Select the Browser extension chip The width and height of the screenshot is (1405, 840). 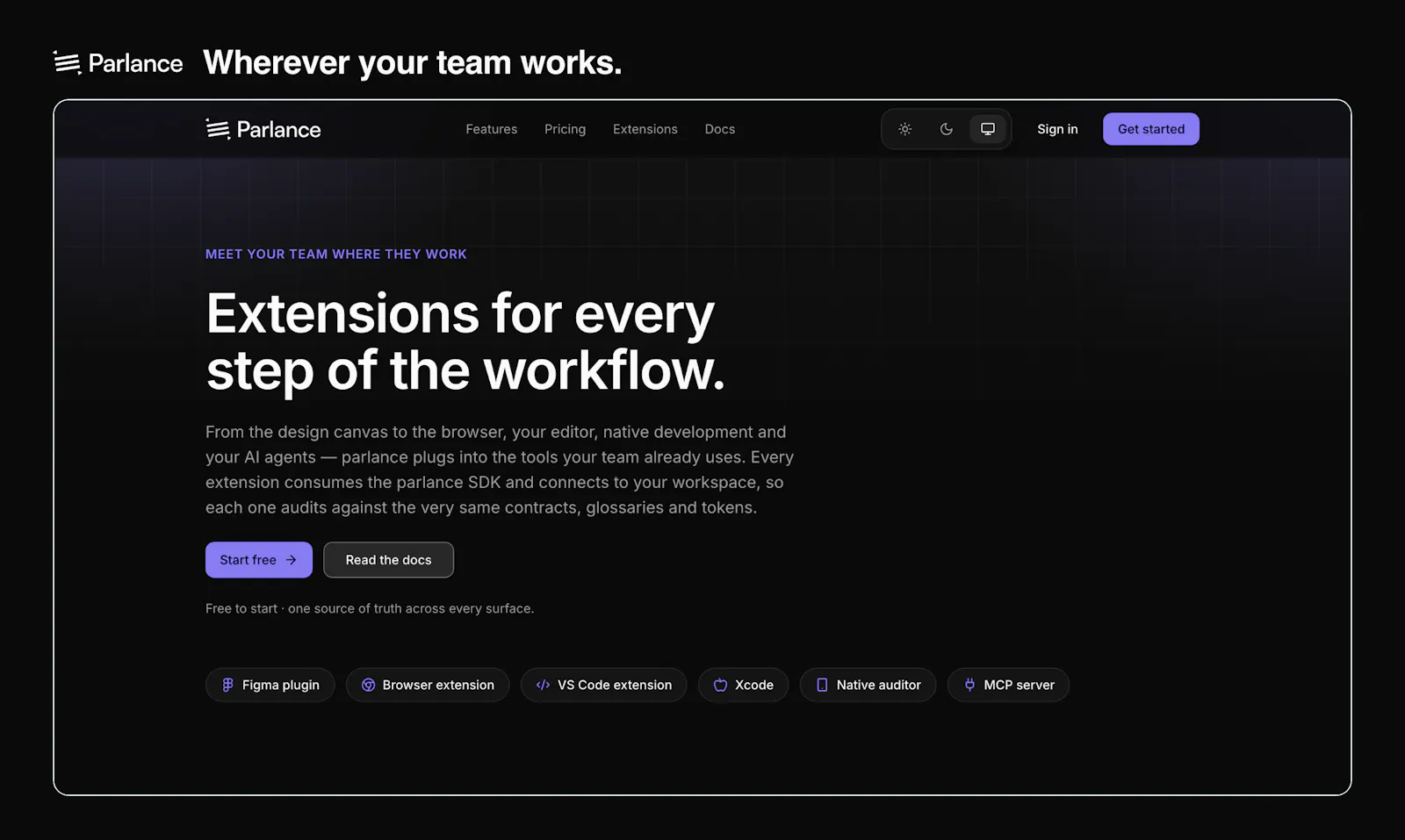tap(428, 685)
